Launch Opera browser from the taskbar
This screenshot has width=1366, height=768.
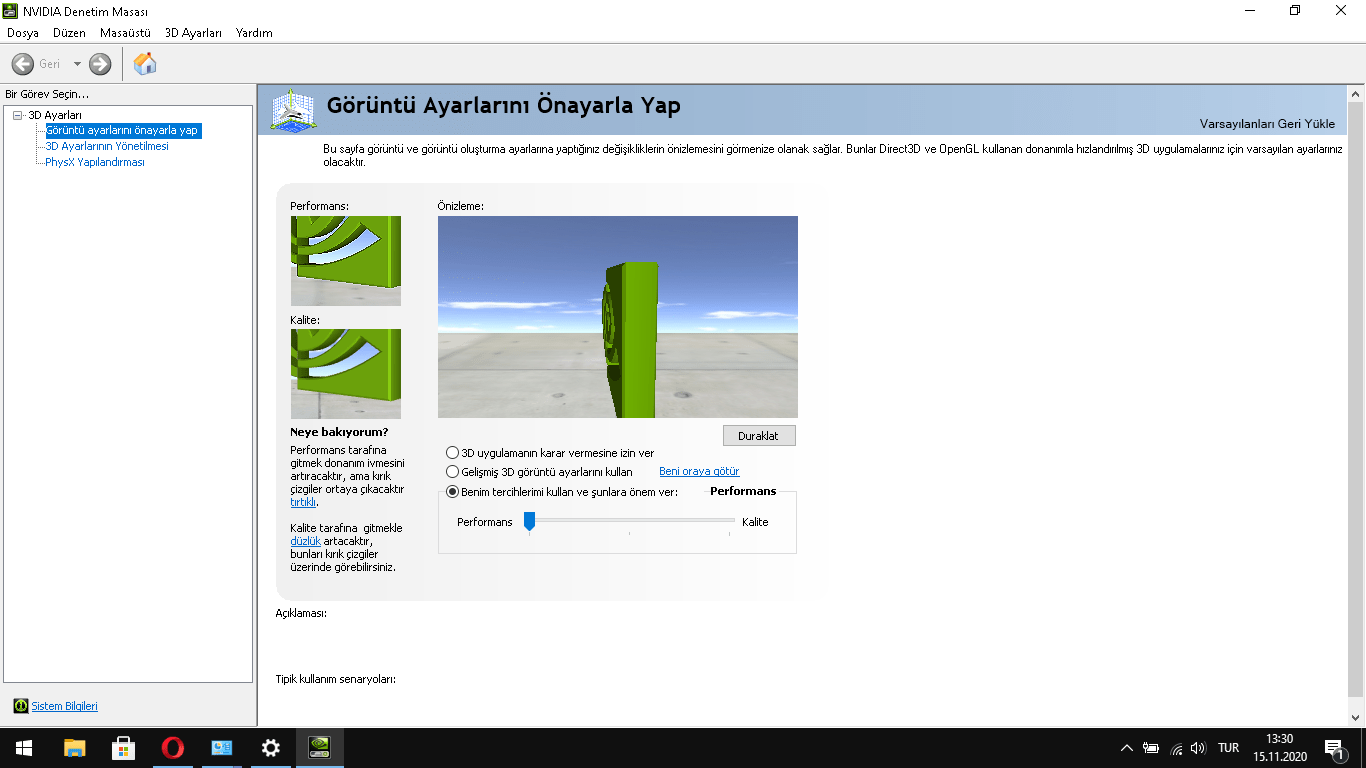click(x=172, y=748)
